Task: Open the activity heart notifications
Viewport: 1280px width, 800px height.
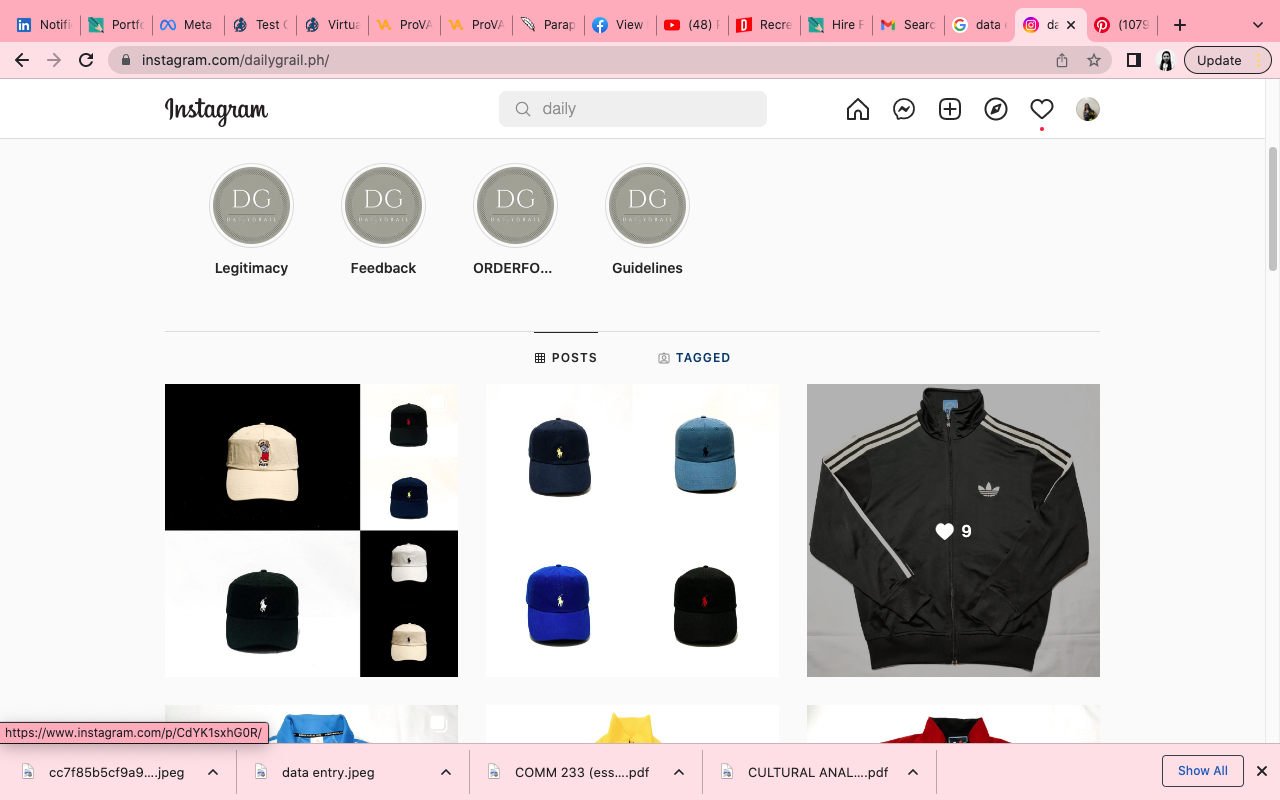Action: pyautogui.click(x=1042, y=109)
